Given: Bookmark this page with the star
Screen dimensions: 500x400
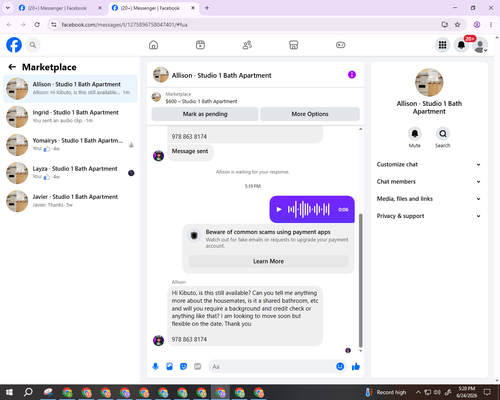Looking at the screenshot, I should 457,25.
